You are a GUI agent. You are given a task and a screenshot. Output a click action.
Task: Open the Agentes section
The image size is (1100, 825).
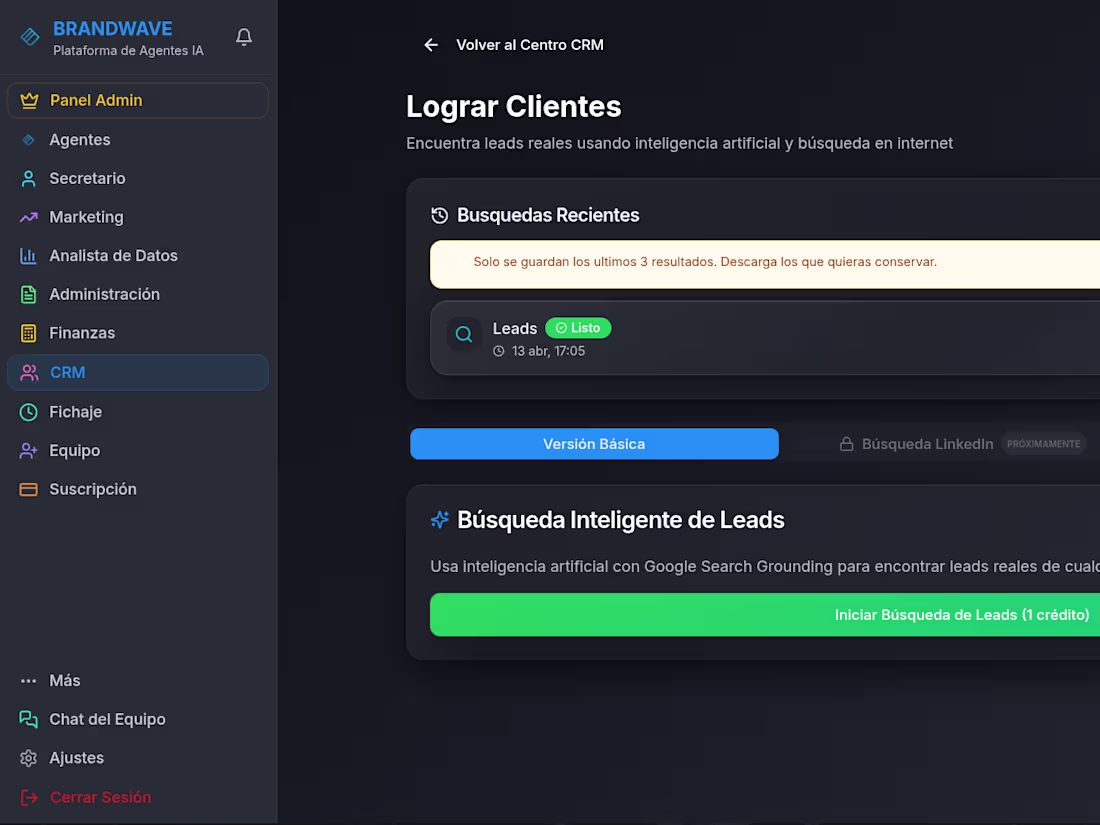point(138,140)
